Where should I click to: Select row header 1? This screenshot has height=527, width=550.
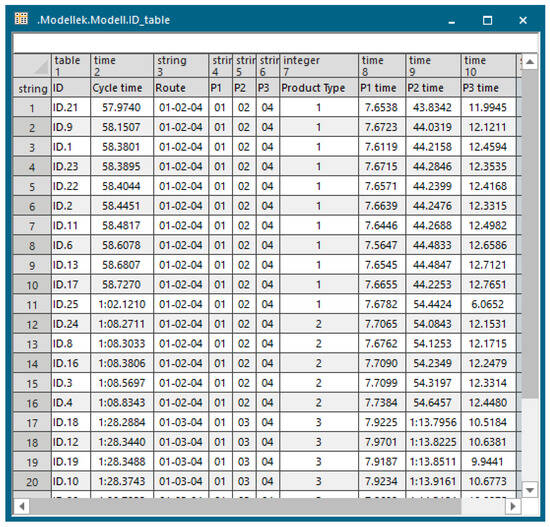pyautogui.click(x=32, y=107)
